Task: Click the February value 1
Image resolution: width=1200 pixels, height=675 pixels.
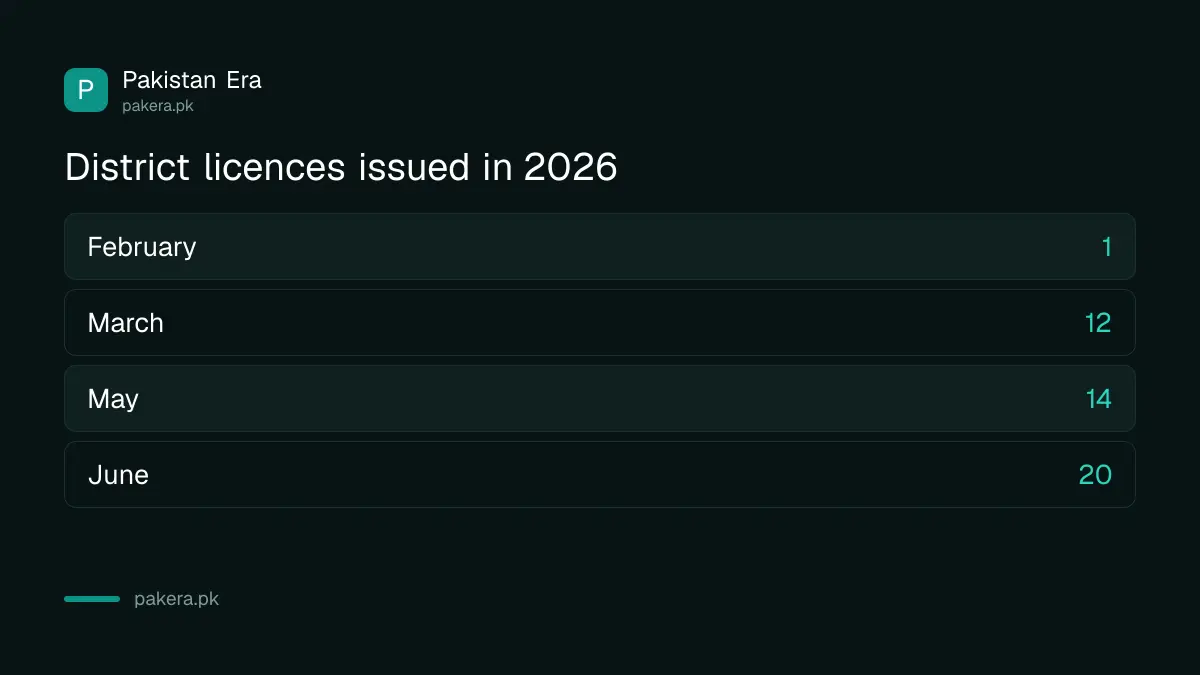Action: click(1106, 247)
